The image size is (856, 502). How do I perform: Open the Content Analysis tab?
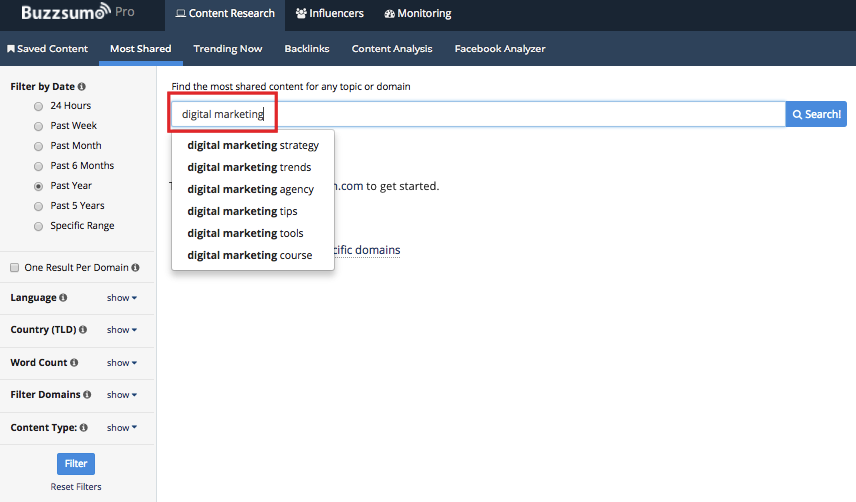click(x=392, y=49)
